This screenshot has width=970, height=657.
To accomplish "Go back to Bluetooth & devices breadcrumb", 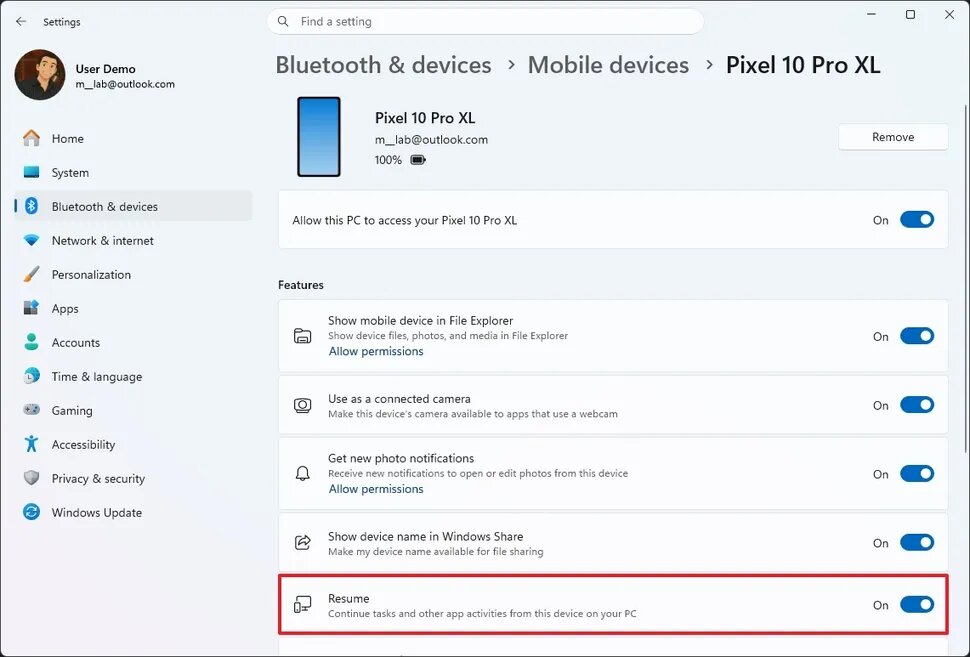I will coord(384,65).
